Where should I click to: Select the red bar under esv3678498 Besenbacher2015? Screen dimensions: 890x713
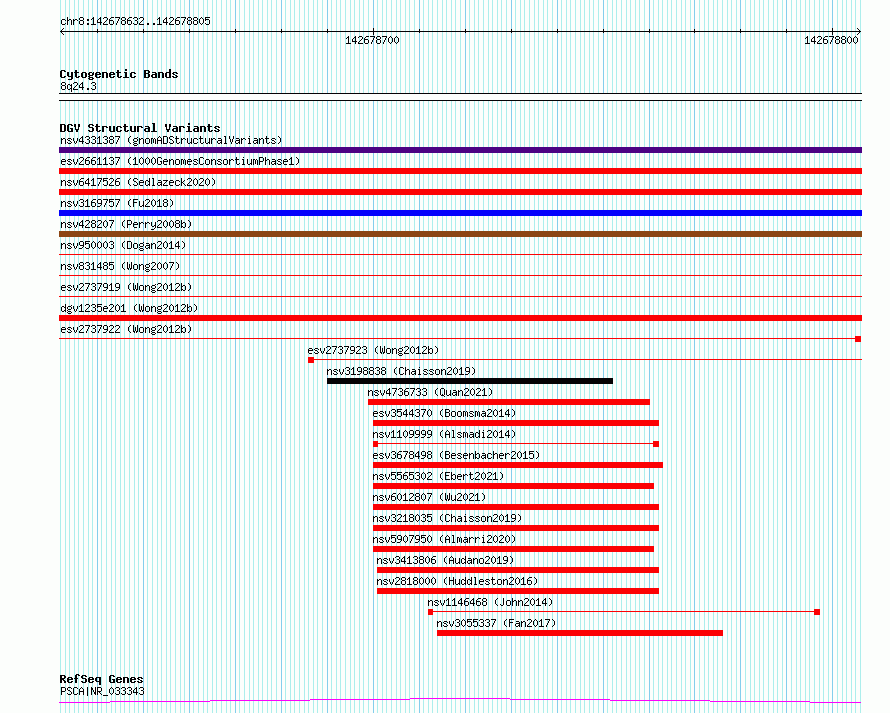tap(518, 465)
